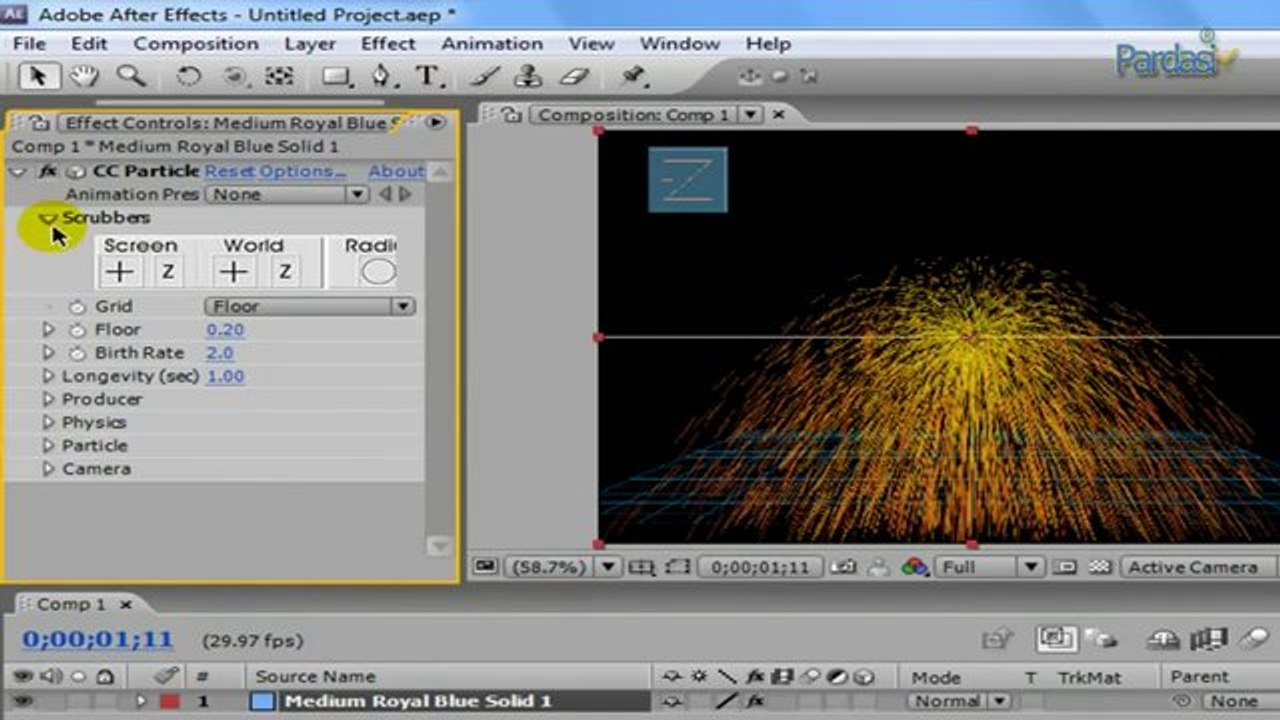Hide the Medium Royal Blue Solid 1 layer
The width and height of the screenshot is (1280, 720).
click(21, 701)
